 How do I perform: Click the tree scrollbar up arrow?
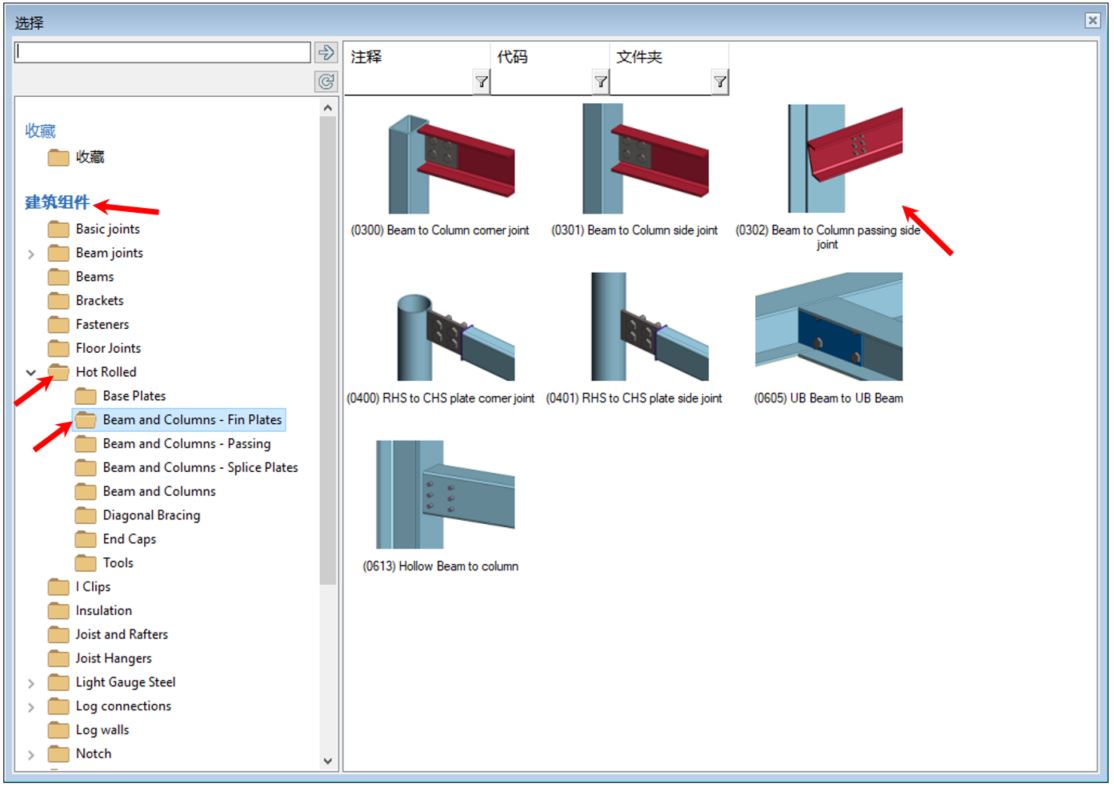tap(328, 108)
